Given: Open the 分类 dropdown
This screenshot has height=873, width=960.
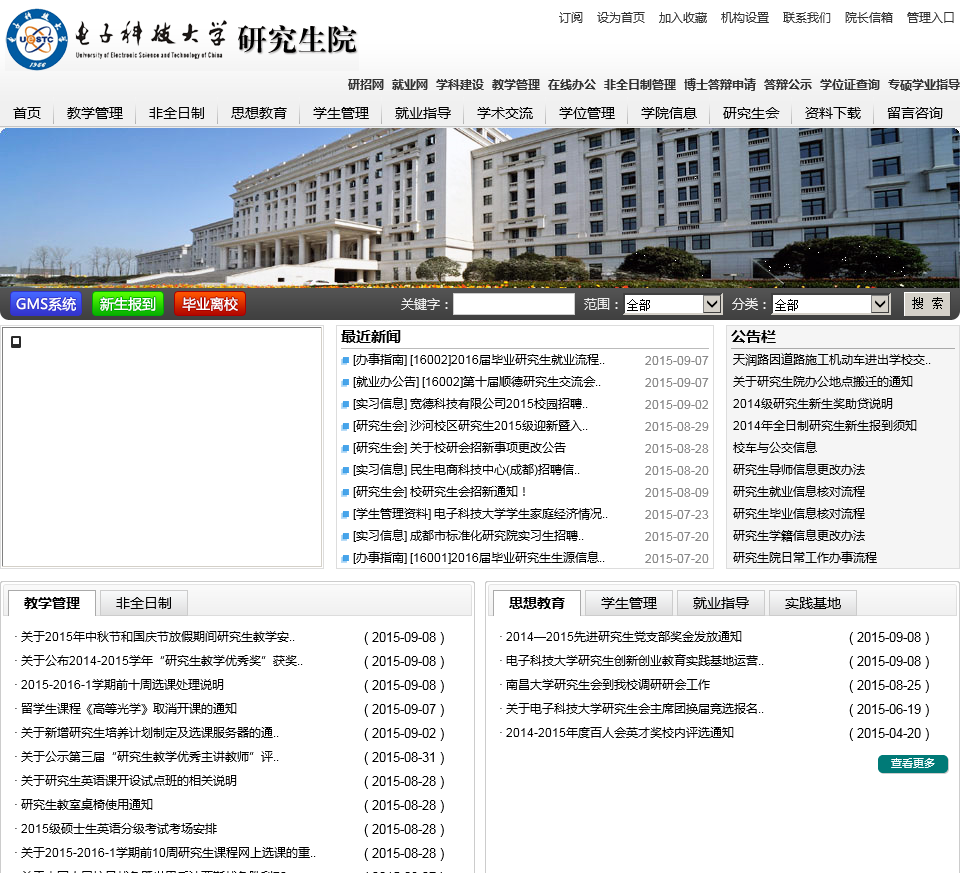Looking at the screenshot, I should pyautogui.click(x=831, y=304).
